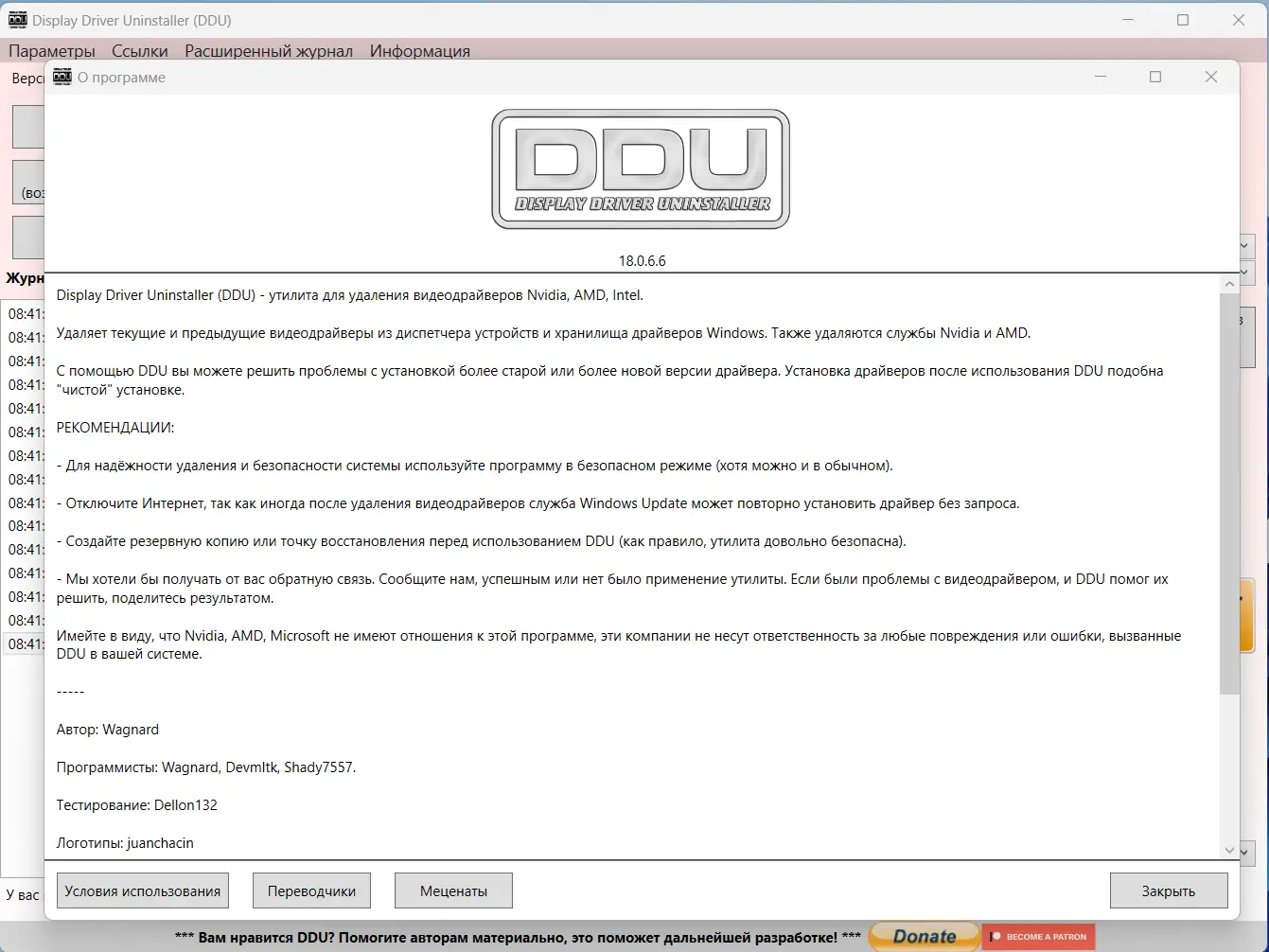Viewport: 1269px width, 952px height.
Task: Open the Параметры menu
Action: [x=52, y=51]
